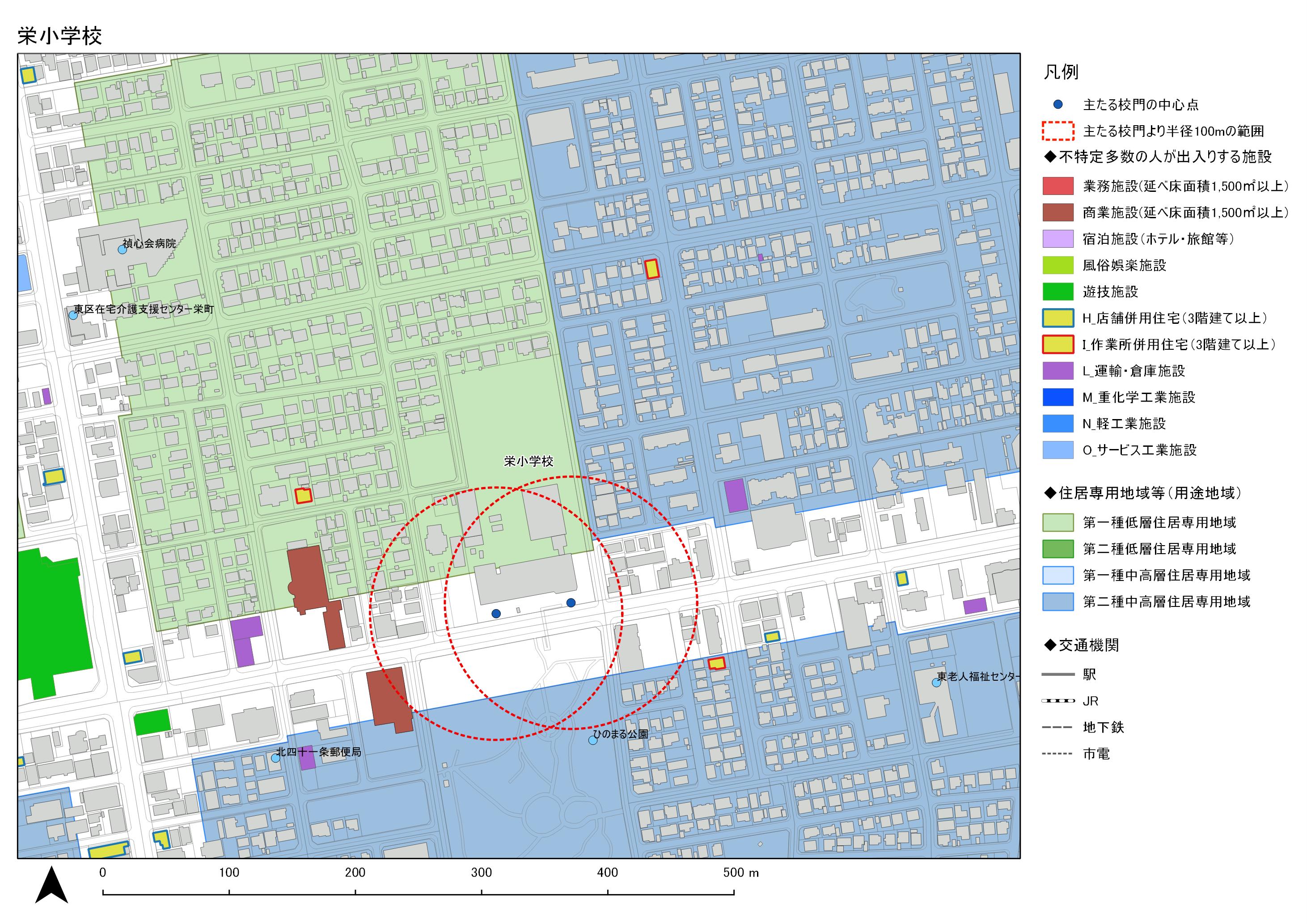The image size is (1307, 924).
Task: Click the 遊技施設 green legend swatch
Action: tap(1057, 292)
